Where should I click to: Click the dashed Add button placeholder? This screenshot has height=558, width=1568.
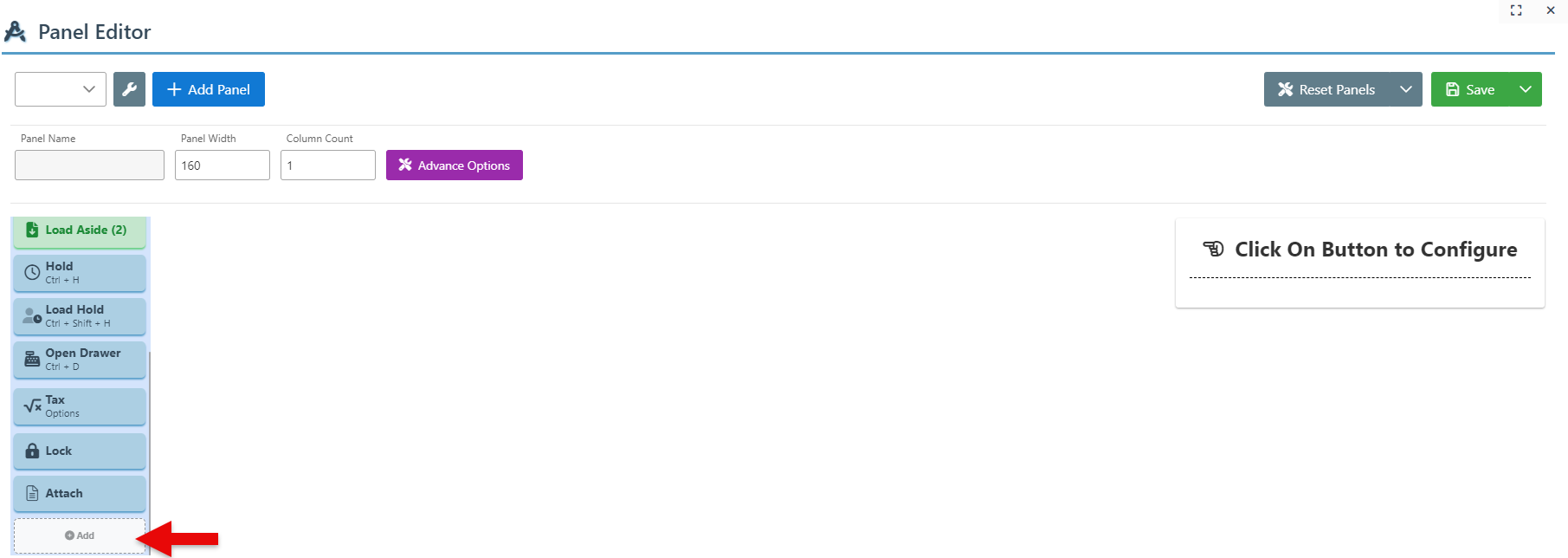click(x=80, y=535)
